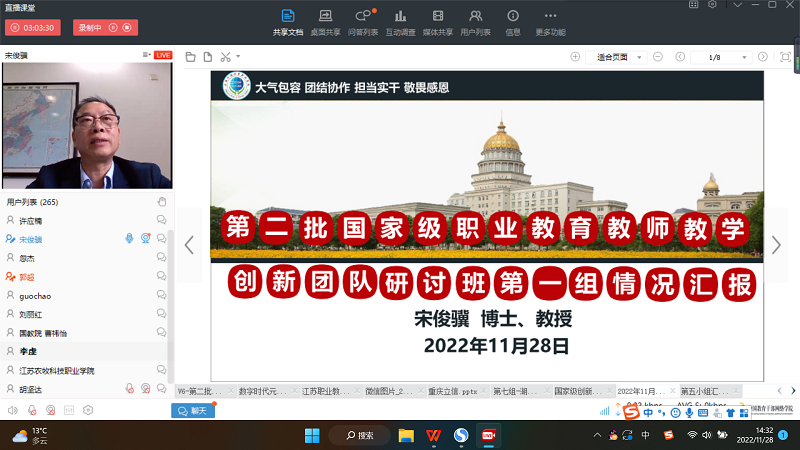Go to previous page using circle arrow
This screenshot has height=450, width=800.
(x=680, y=57)
